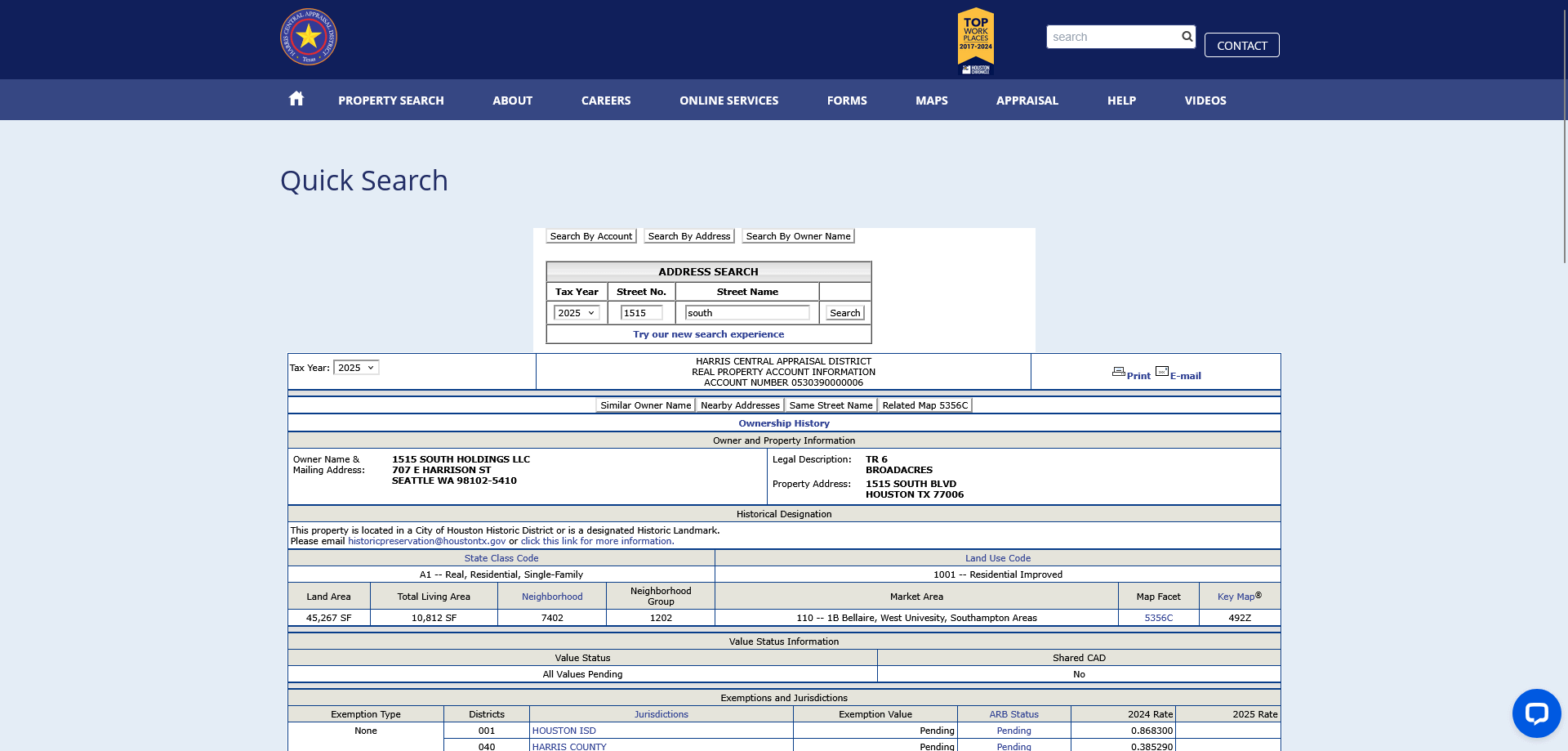Open MAPS menu
Image resolution: width=1568 pixels, height=751 pixels.
[932, 101]
